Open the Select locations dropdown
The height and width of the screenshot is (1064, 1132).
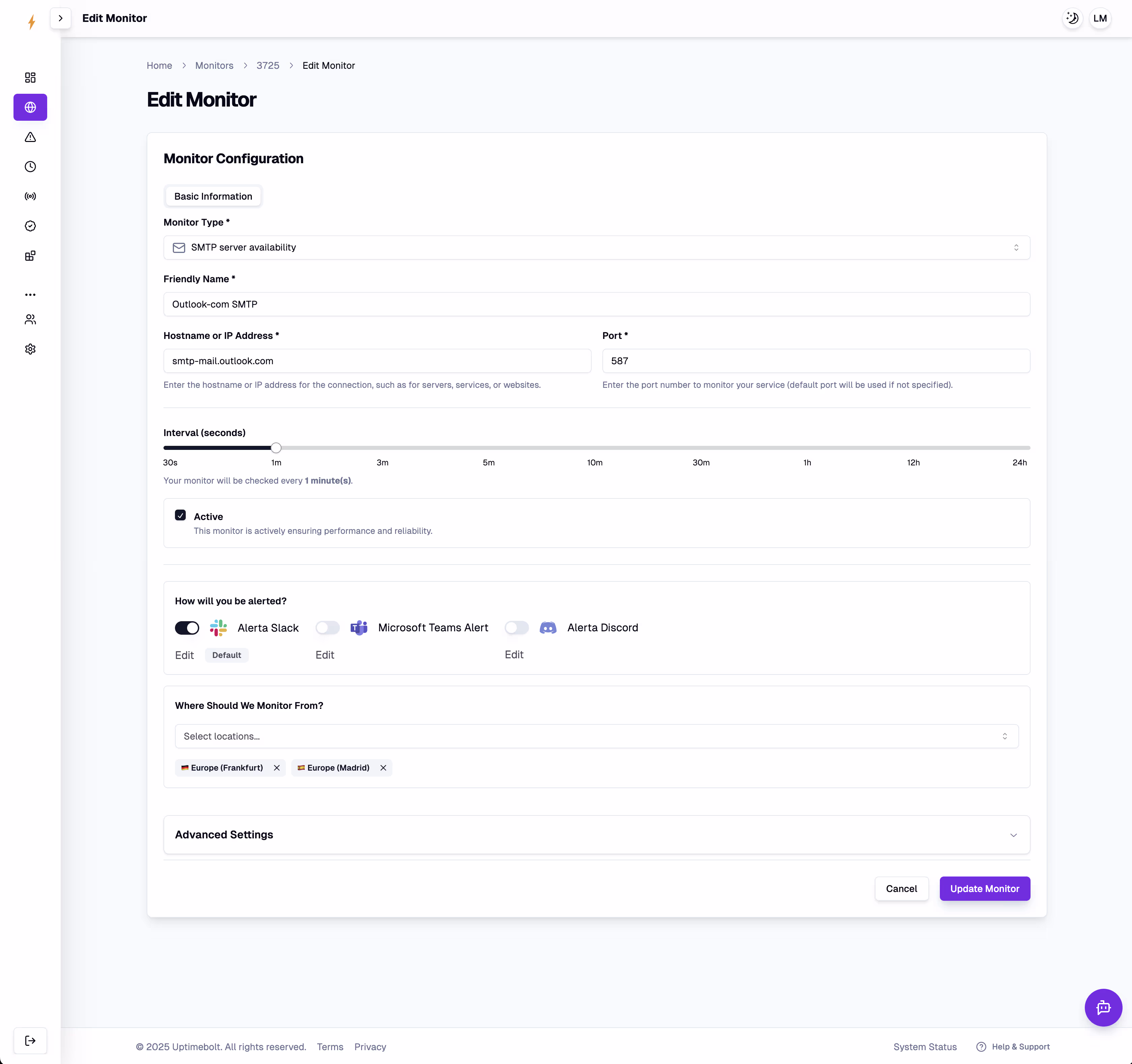596,736
